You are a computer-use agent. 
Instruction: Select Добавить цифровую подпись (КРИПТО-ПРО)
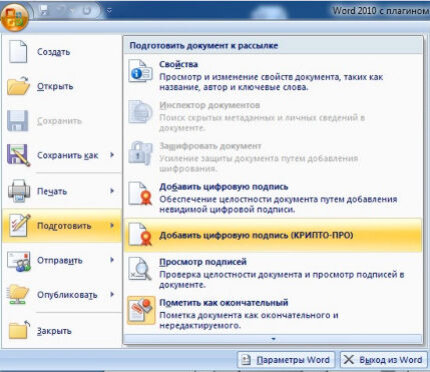pyautogui.click(x=273, y=235)
